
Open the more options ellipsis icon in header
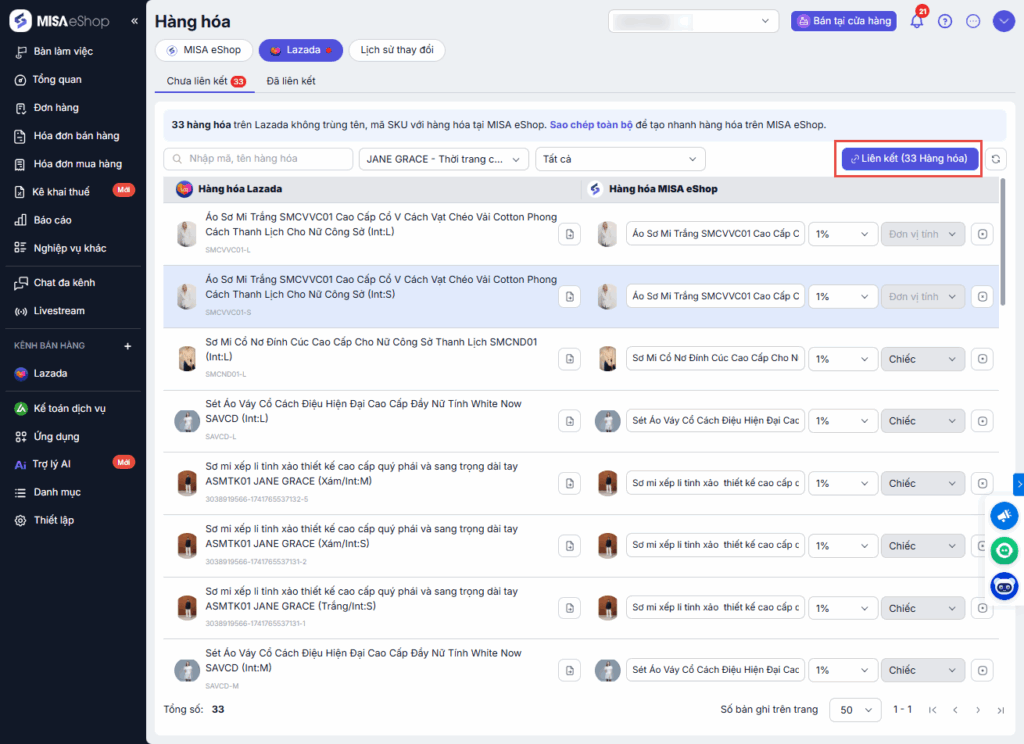[x=973, y=21]
